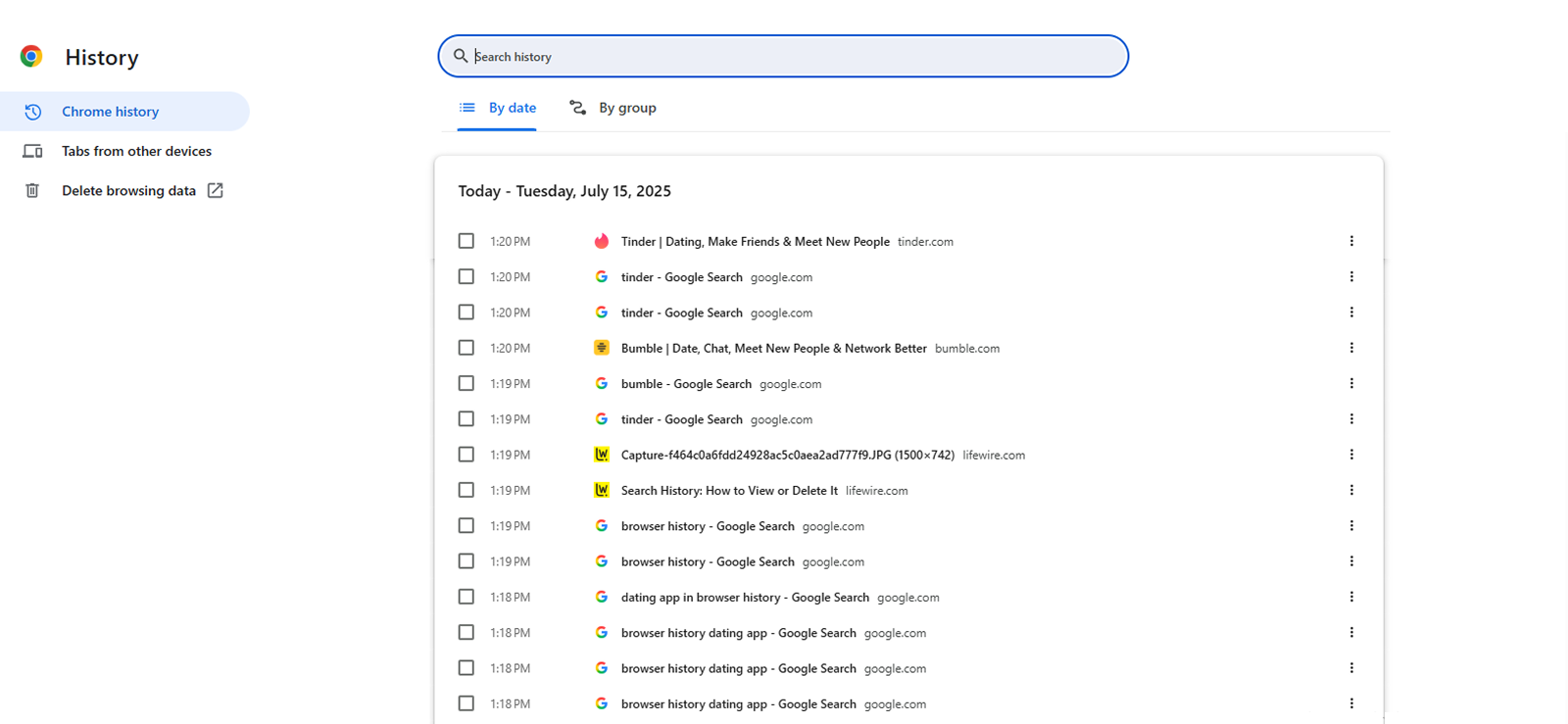Screen dimensions: 1568x724
Task: Select checkbox for Bumble bumble.com entry
Action: coord(466,348)
